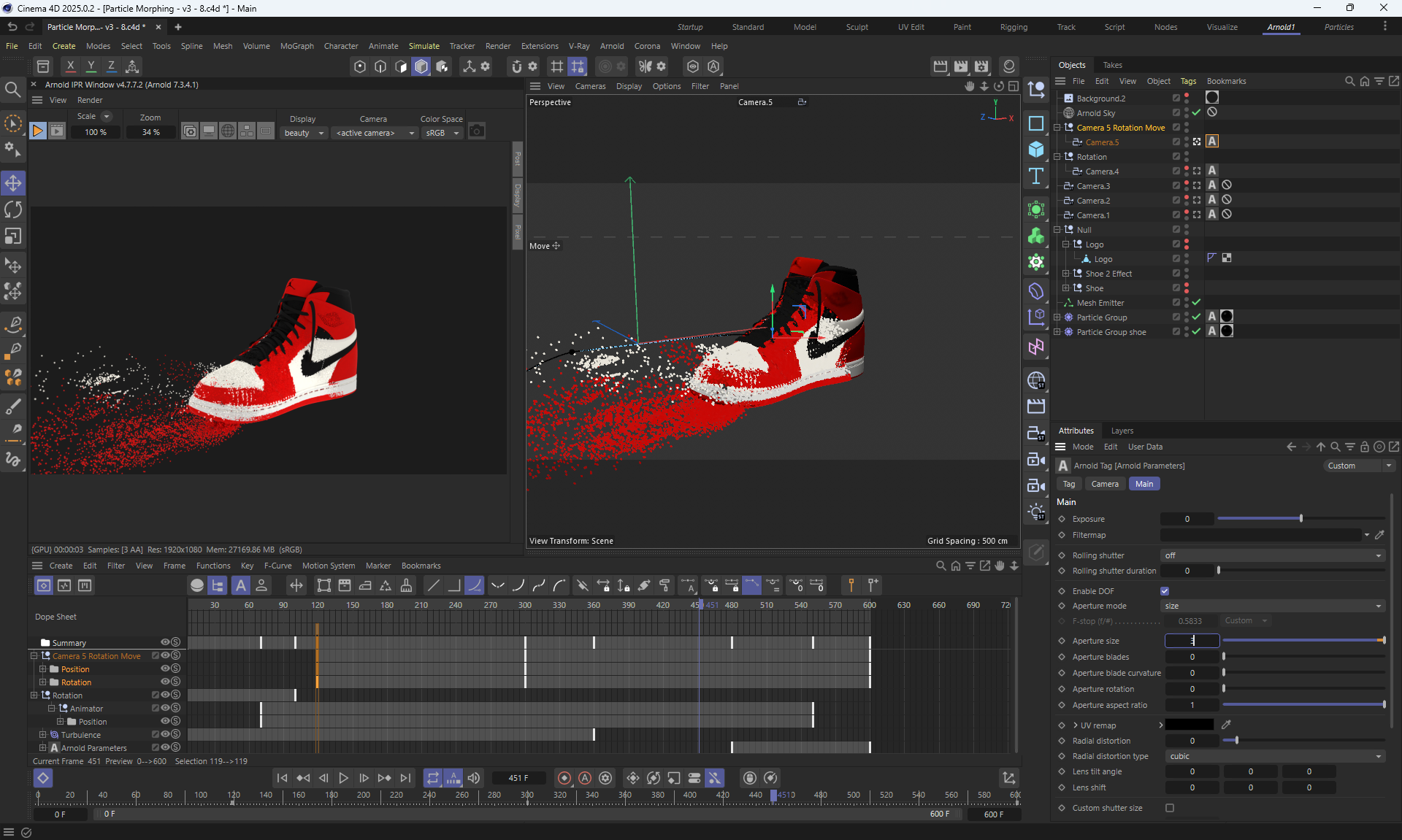Uncheck the Enable DOF checkbox
This screenshot has width=1402, height=840.
coord(1165,591)
